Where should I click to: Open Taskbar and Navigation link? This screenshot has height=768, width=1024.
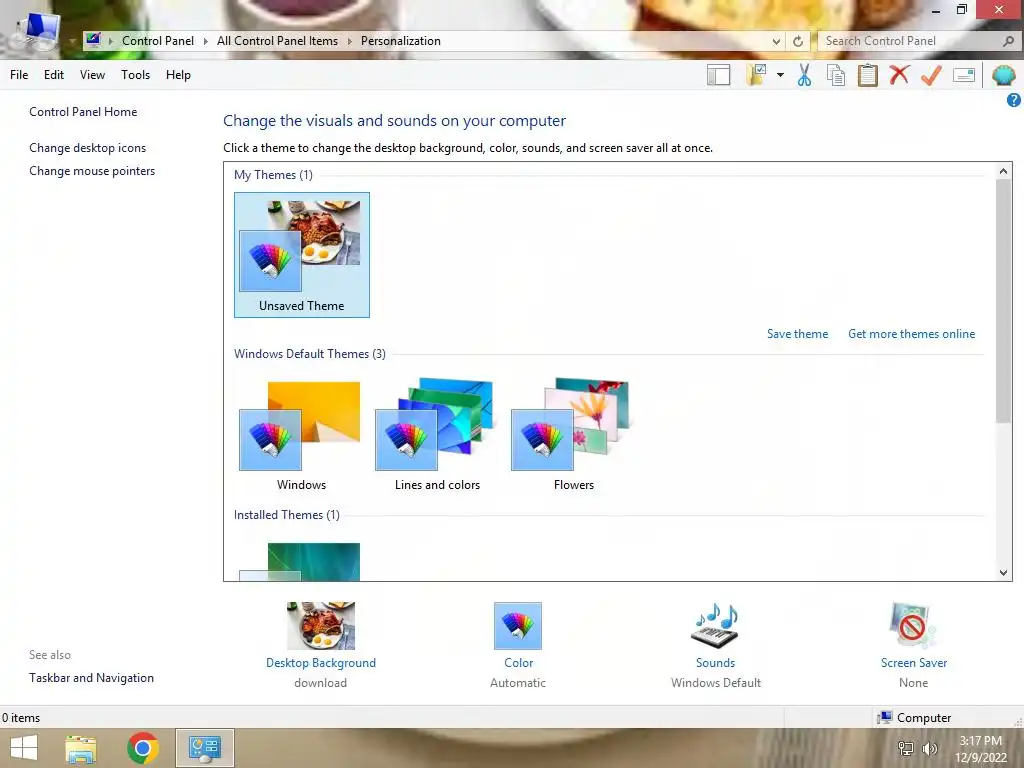(x=91, y=678)
